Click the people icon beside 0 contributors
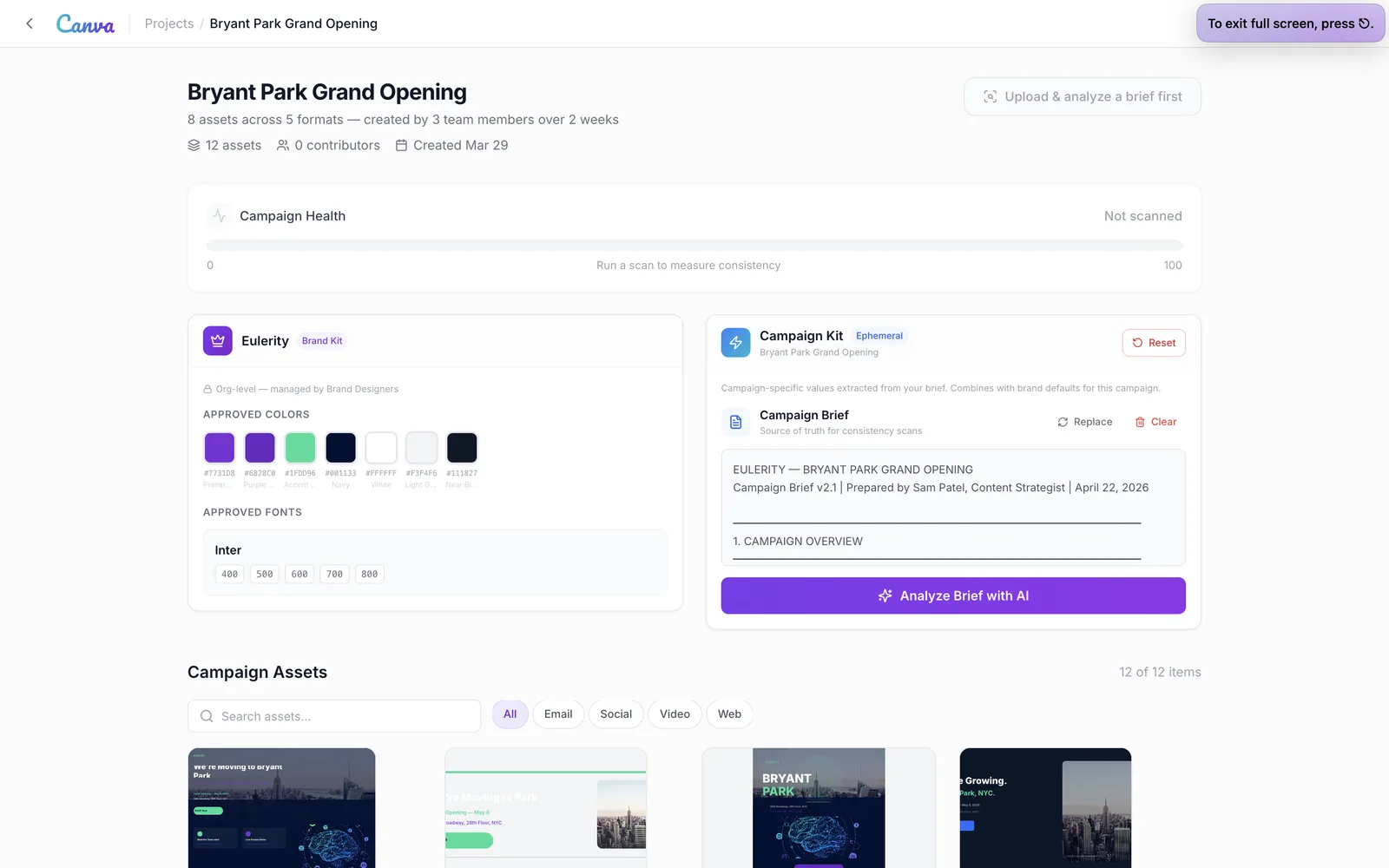The image size is (1389, 868). pyautogui.click(x=283, y=145)
